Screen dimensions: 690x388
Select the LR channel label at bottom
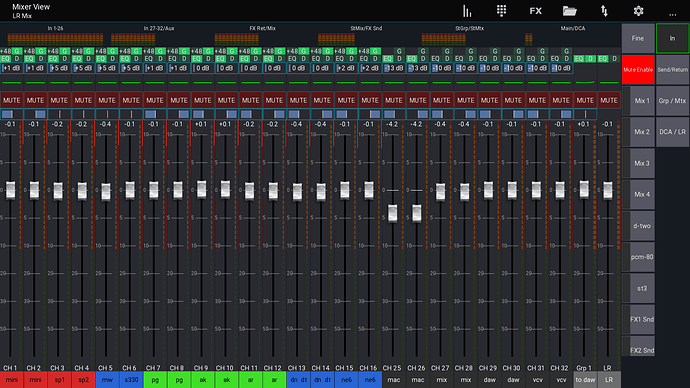coord(609,380)
